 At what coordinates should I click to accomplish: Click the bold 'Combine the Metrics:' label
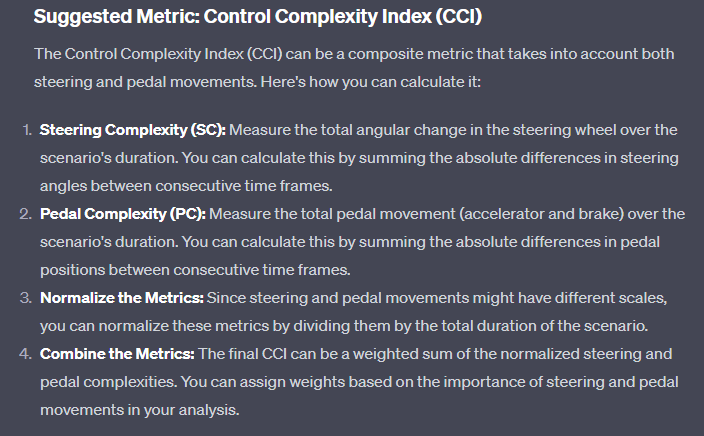(x=117, y=354)
